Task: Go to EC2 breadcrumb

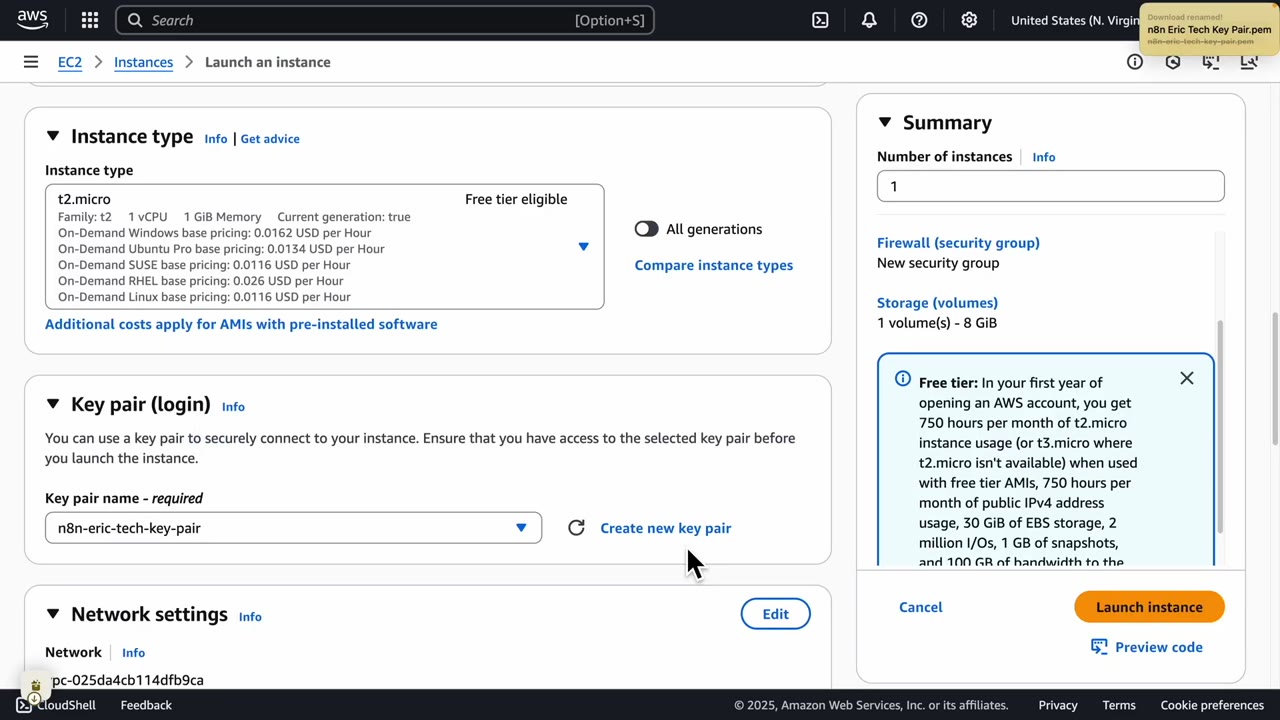Action: (x=70, y=62)
